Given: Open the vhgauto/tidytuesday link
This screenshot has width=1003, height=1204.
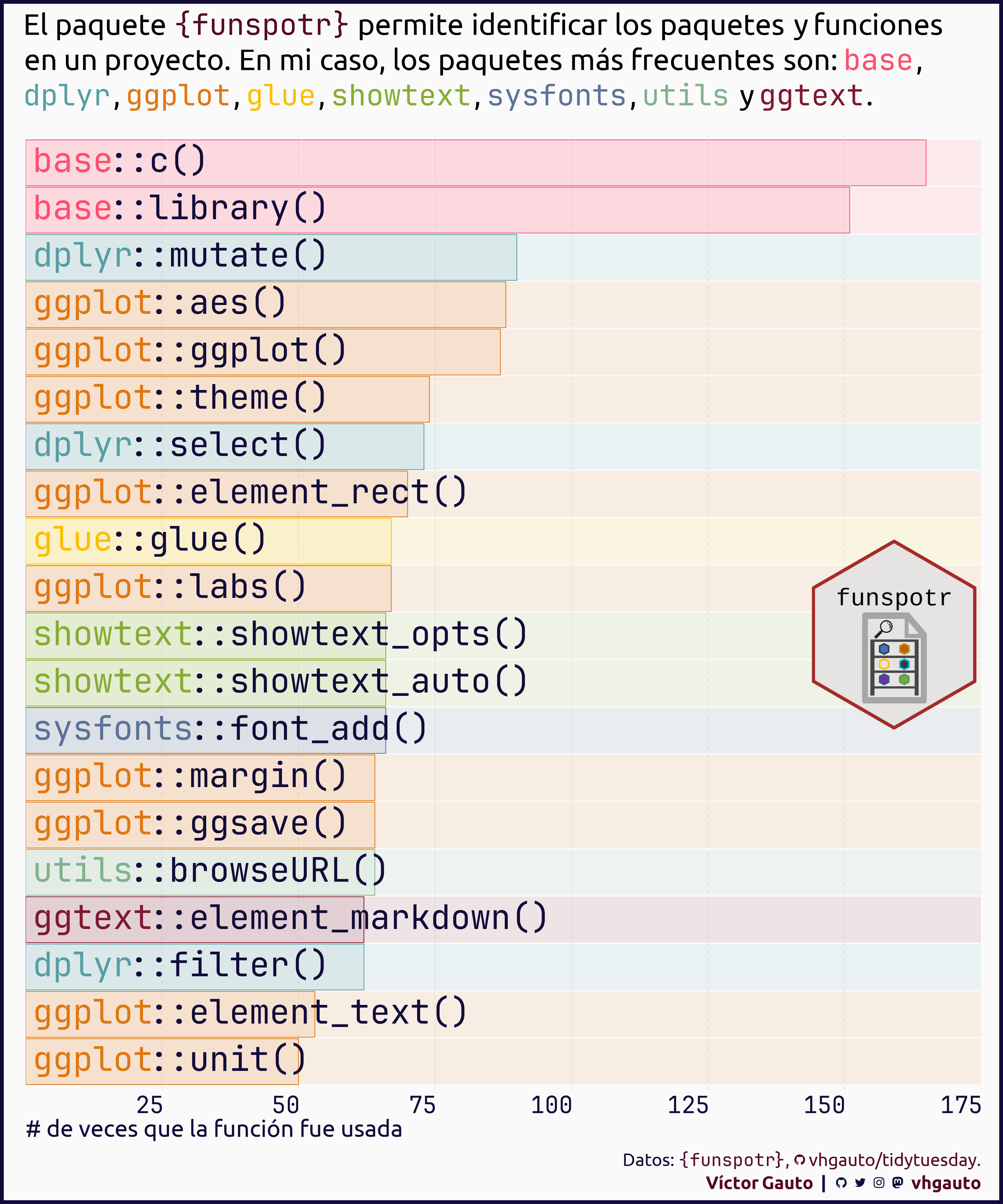Looking at the screenshot, I should click(x=894, y=1160).
